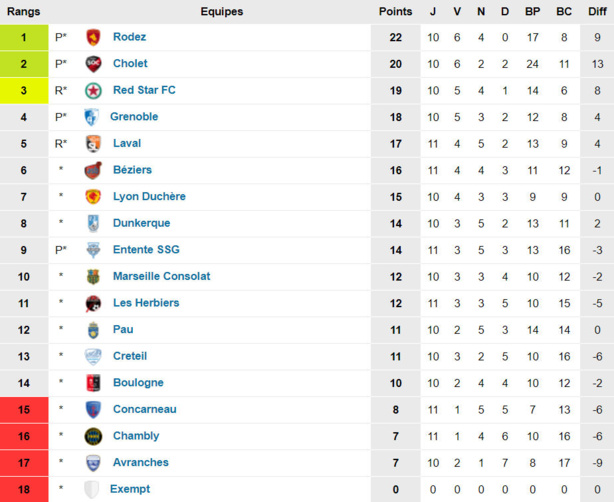Screen dimensions: 614x502
Task: Open the Concarneau team link
Action: point(145,409)
